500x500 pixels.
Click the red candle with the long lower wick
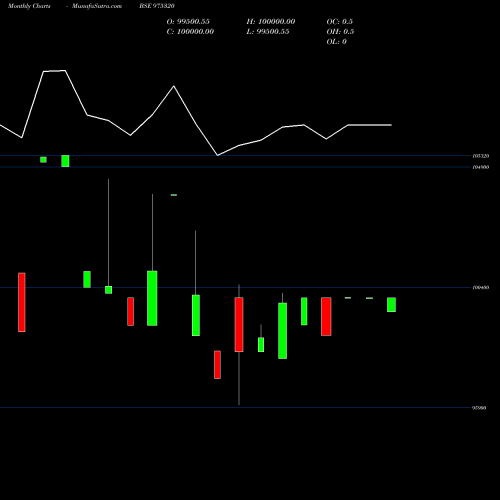click(x=239, y=324)
